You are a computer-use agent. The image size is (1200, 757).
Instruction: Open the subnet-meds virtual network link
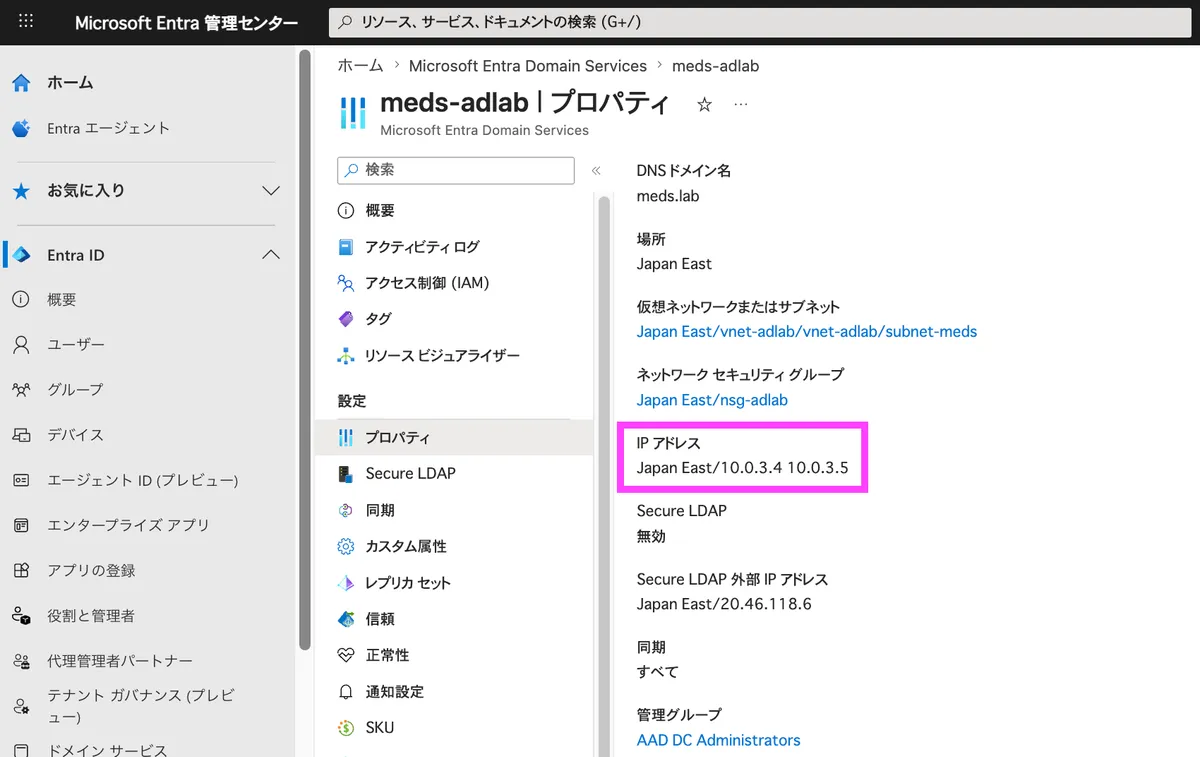click(806, 331)
